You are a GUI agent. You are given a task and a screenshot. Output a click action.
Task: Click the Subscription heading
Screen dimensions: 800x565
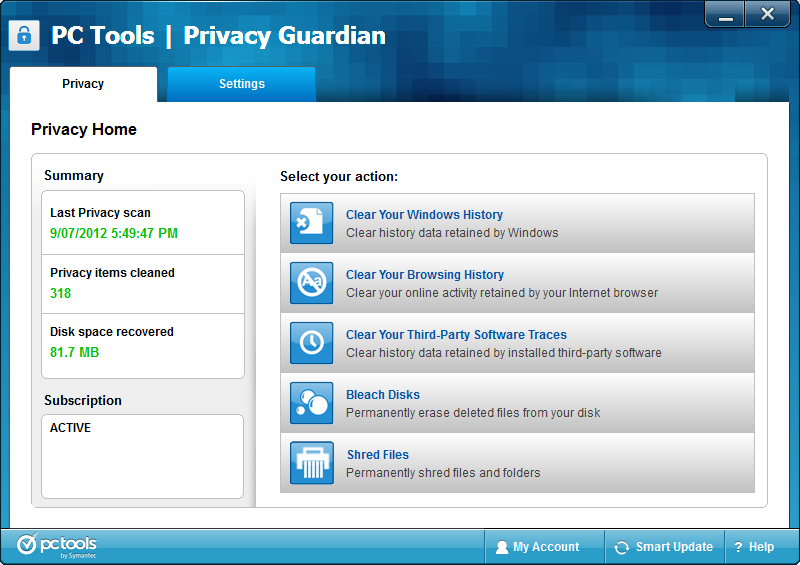pyautogui.click(x=83, y=400)
